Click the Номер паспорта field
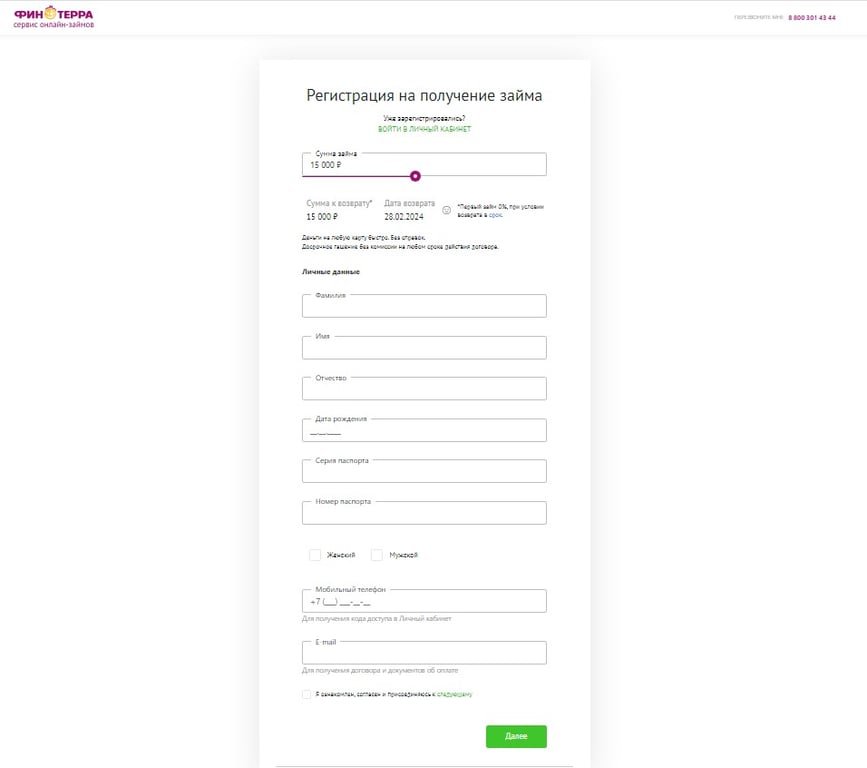Image resolution: width=867 pixels, height=768 pixels. 424,513
